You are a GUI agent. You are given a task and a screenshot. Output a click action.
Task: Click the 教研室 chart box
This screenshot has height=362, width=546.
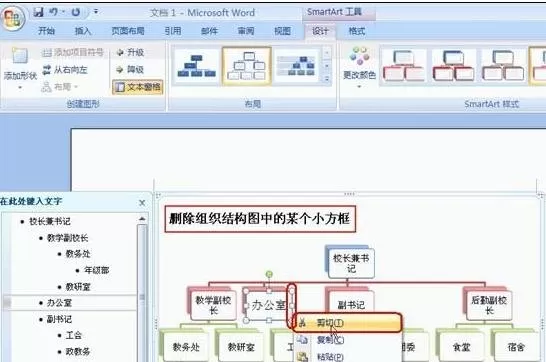click(x=241, y=347)
